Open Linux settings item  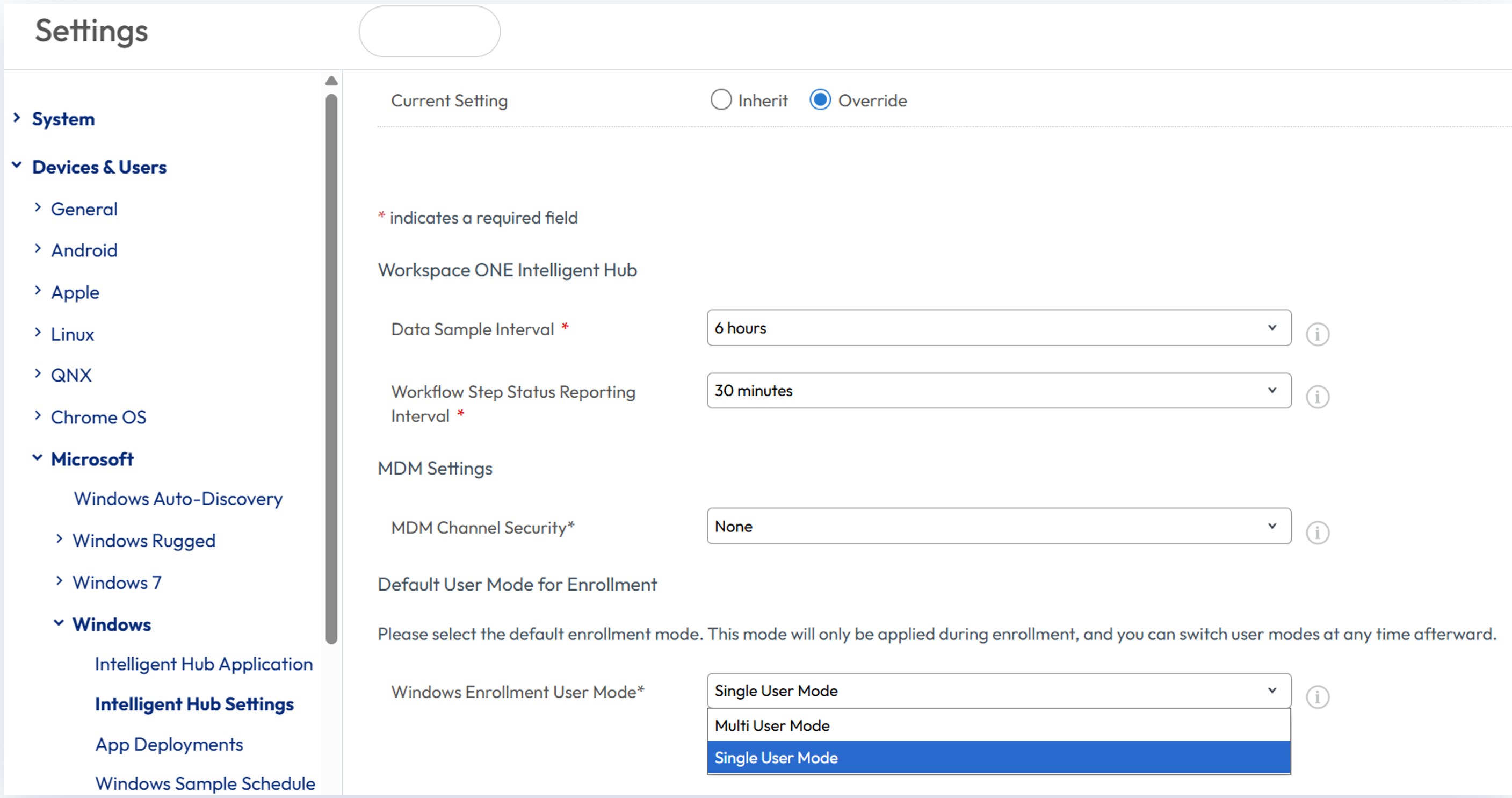[72, 334]
